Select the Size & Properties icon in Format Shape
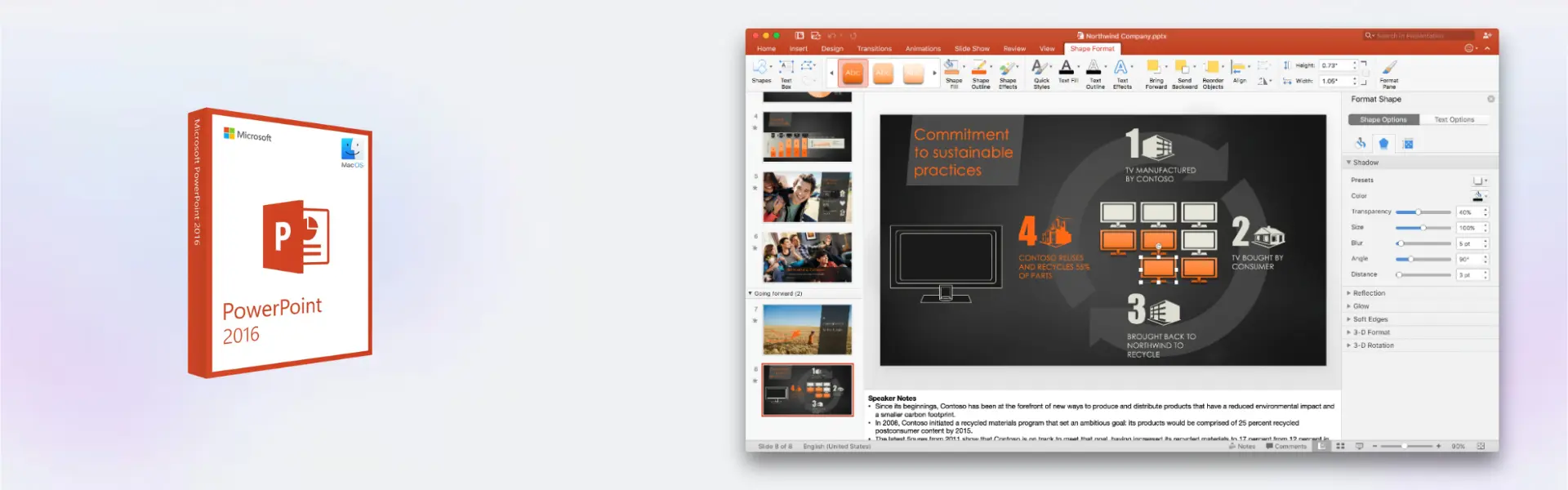This screenshot has width=1568, height=490. point(1408,144)
